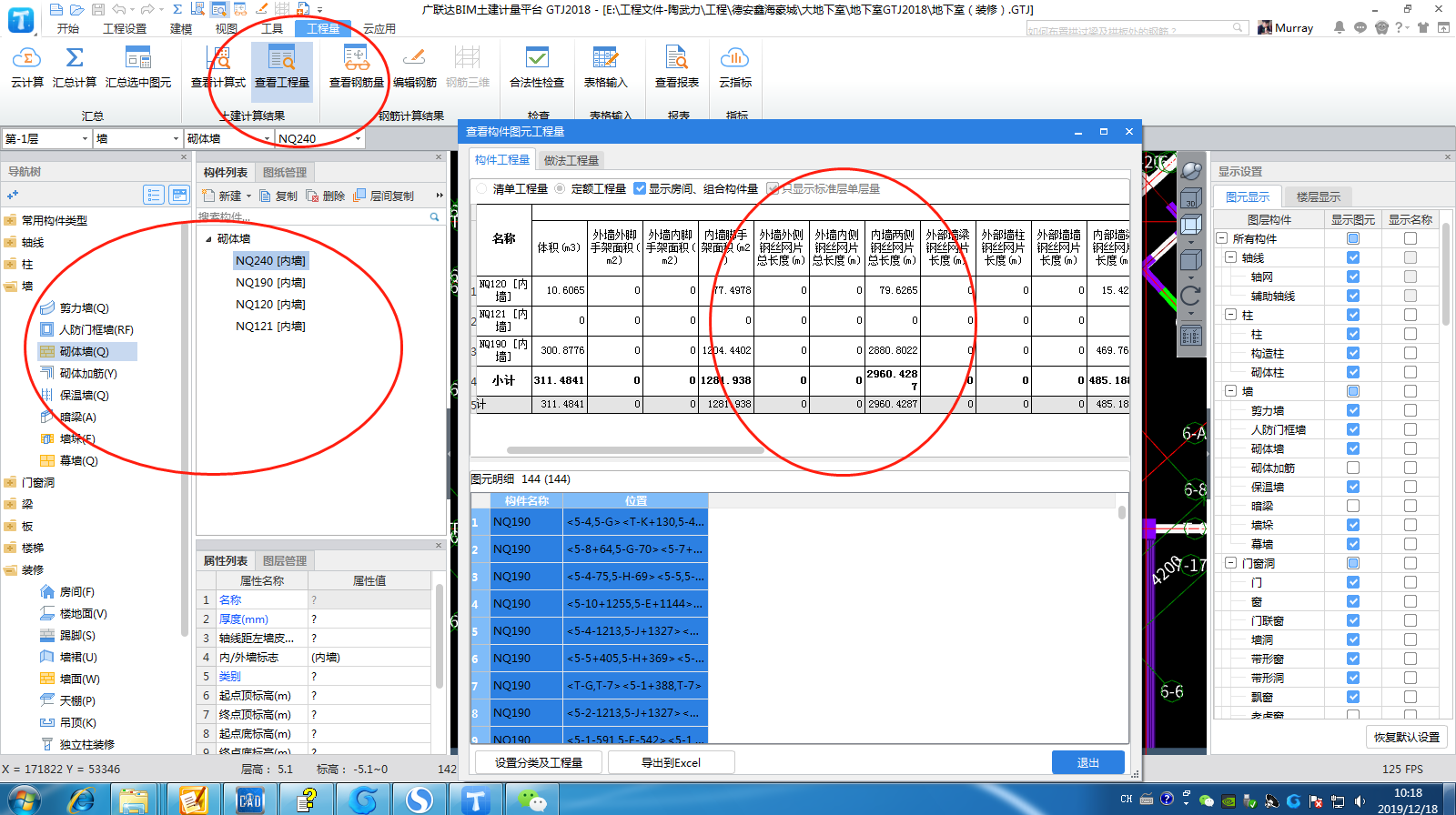Switch to 楼层显示 tab
1456x815 pixels.
pos(1318,196)
